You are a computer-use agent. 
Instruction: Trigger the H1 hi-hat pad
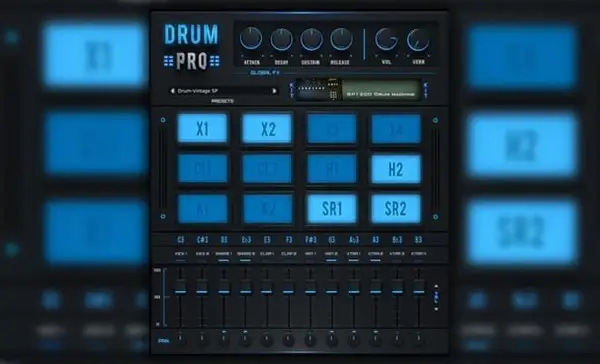tap(331, 168)
